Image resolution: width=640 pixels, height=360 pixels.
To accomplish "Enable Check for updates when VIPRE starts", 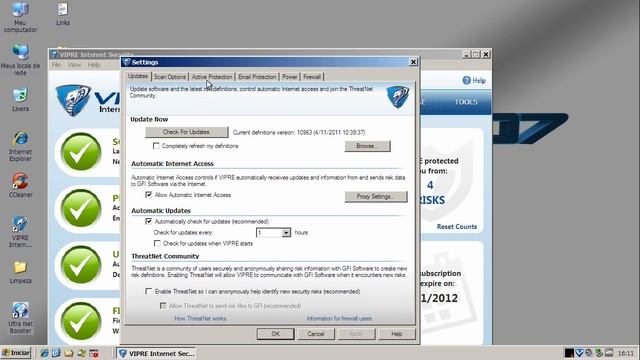I will point(157,243).
